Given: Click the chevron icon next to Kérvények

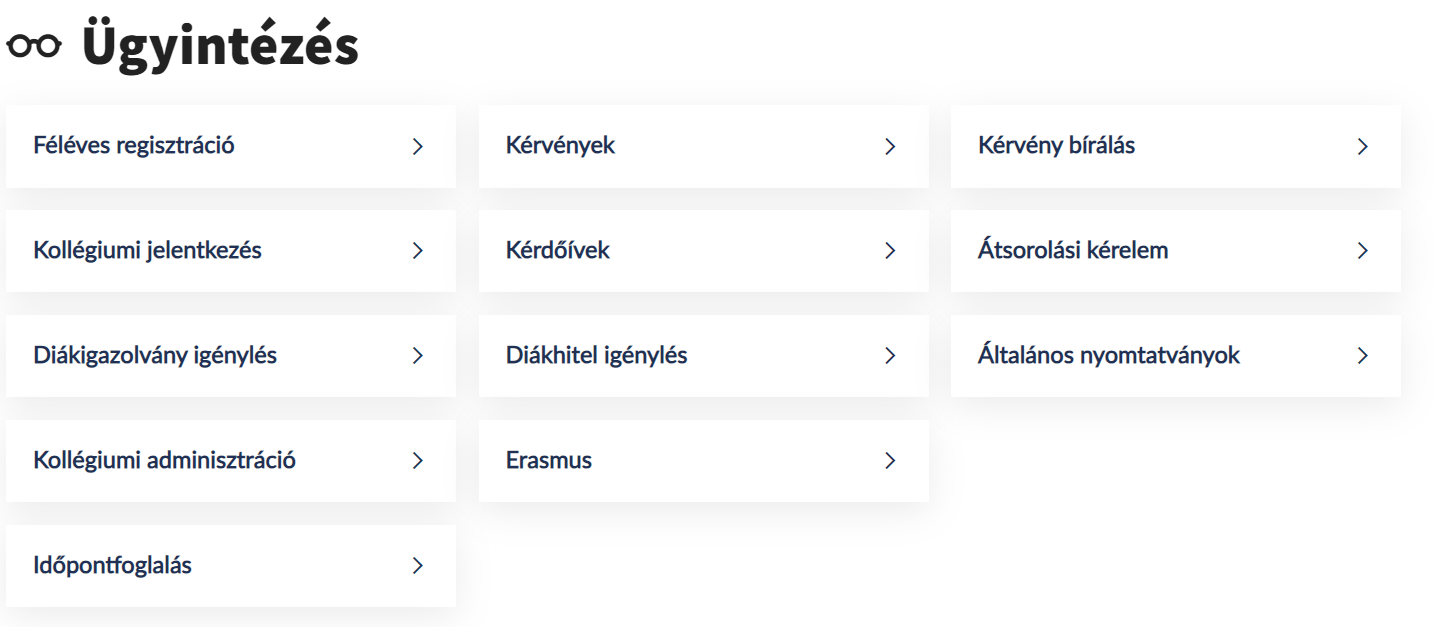Looking at the screenshot, I should pos(890,147).
